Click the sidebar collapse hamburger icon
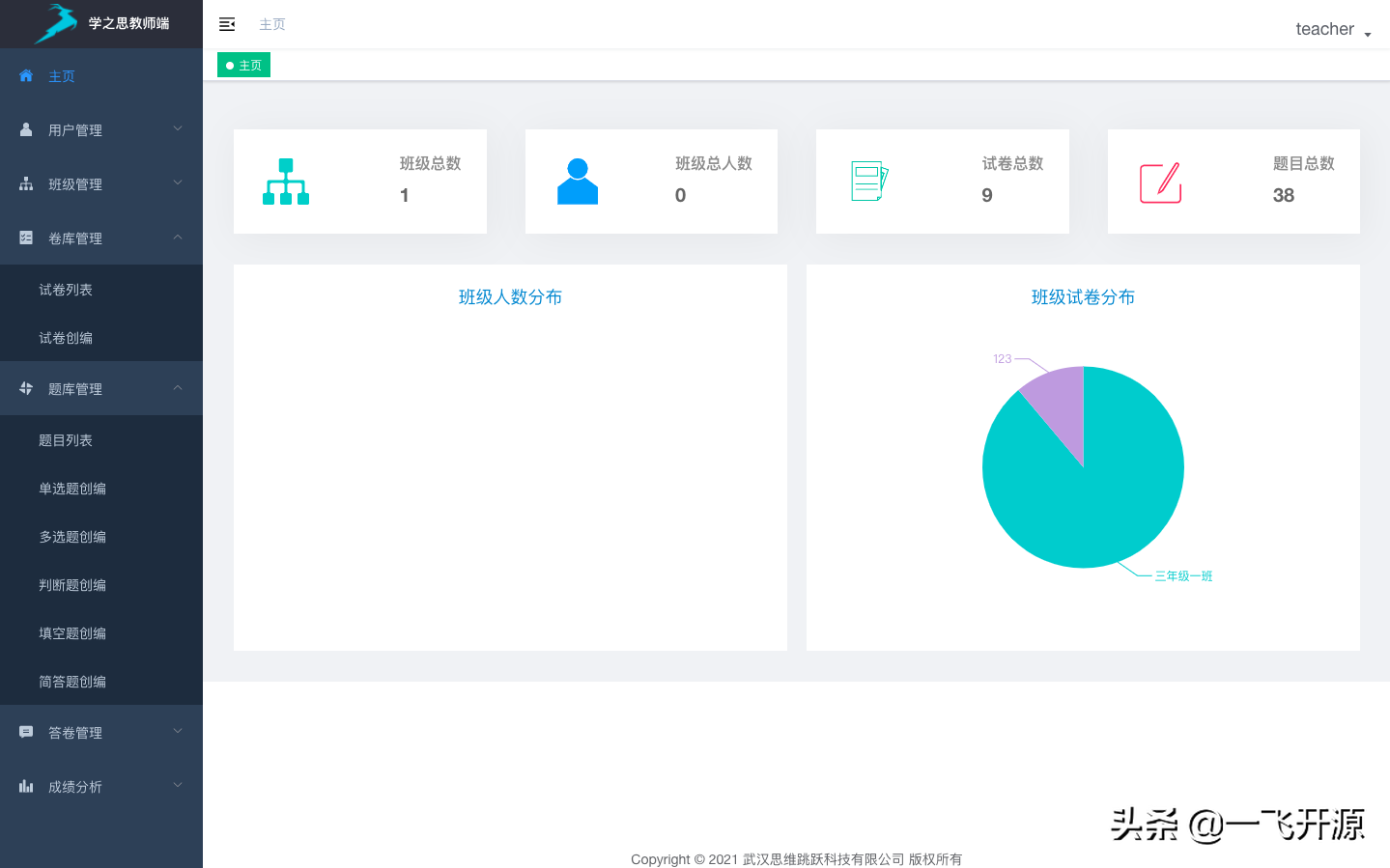Screen dimensions: 1390x868 pyautogui.click(x=227, y=24)
